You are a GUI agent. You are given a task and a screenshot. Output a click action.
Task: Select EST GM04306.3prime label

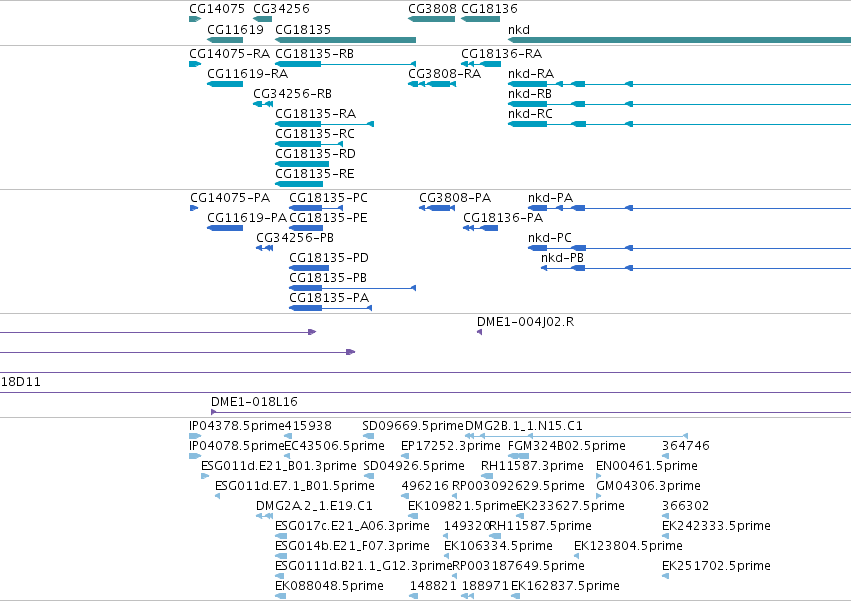[x=649, y=487]
